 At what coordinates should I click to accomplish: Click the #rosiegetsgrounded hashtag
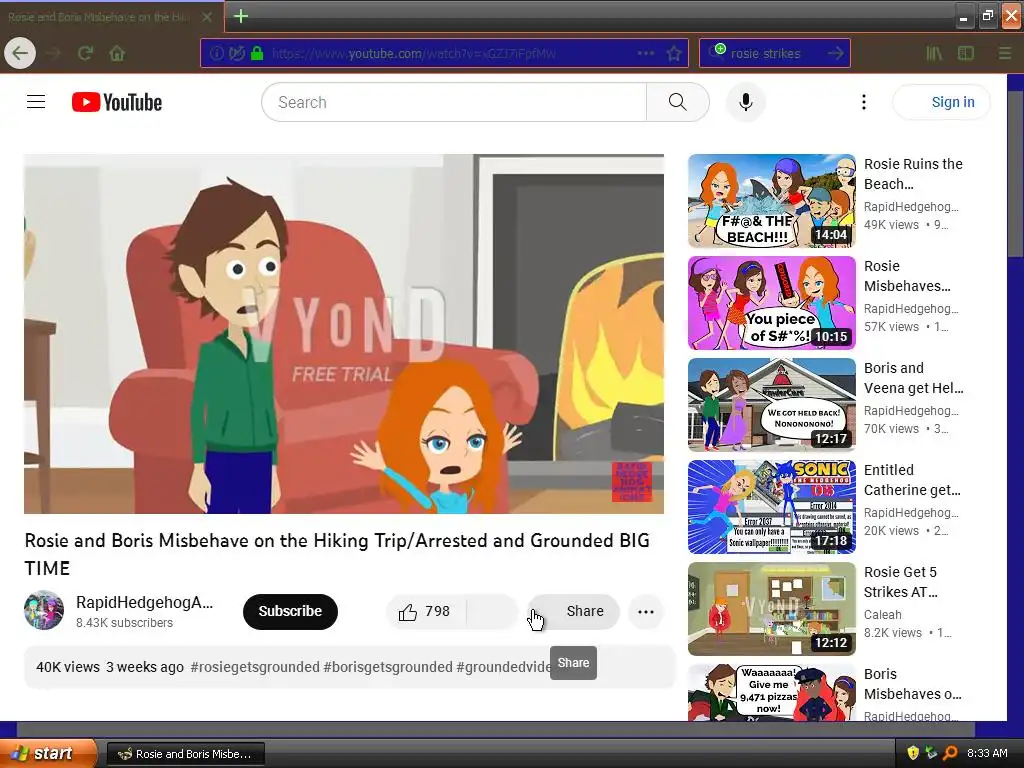[x=255, y=667]
